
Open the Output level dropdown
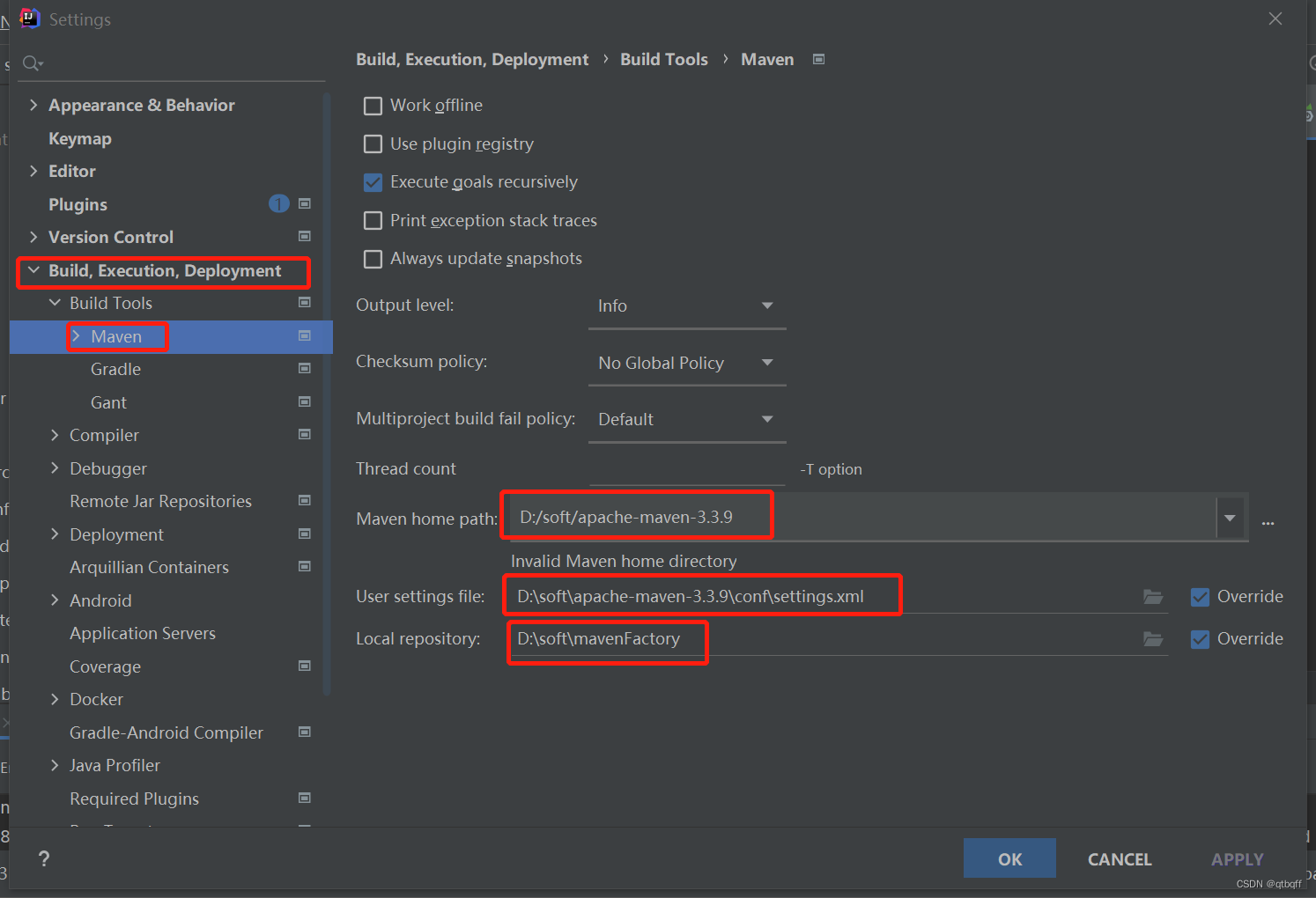pyautogui.click(x=687, y=306)
